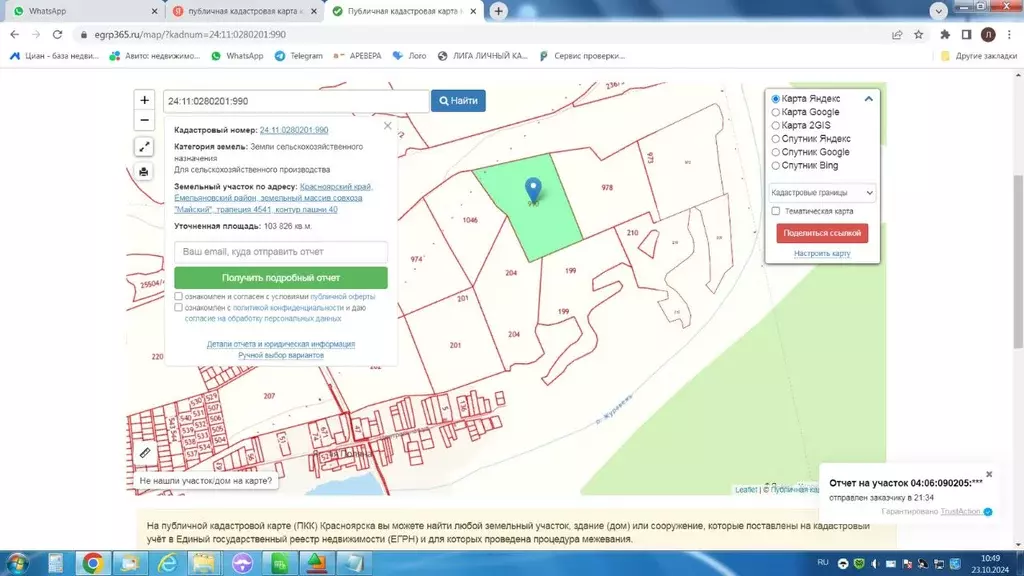Screen dimensions: 1024x576
Task: Open Telegram bookmark
Action: click(x=299, y=56)
